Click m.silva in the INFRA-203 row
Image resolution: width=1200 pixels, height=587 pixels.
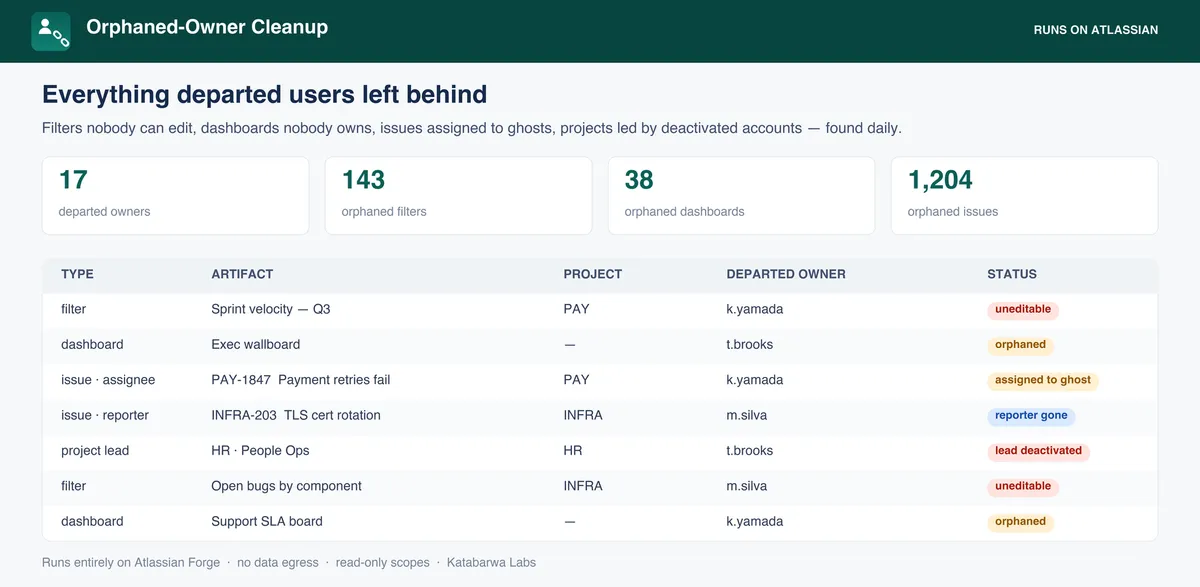point(747,415)
